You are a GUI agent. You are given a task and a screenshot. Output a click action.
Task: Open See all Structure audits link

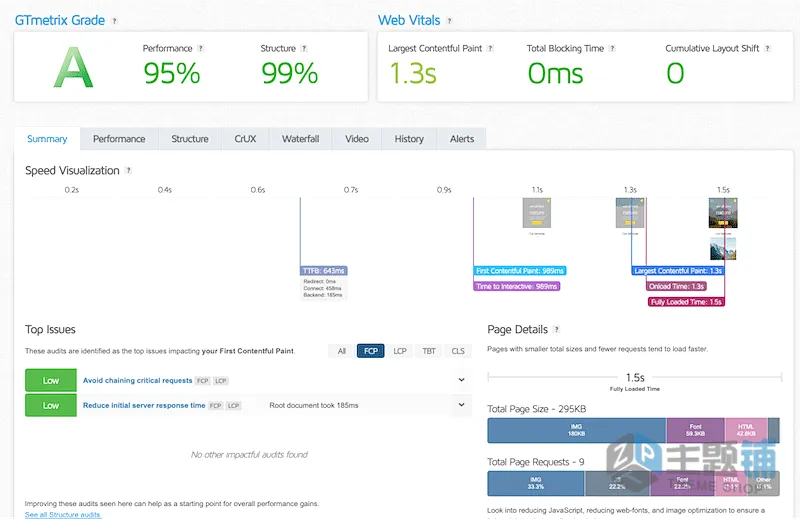pos(63,514)
